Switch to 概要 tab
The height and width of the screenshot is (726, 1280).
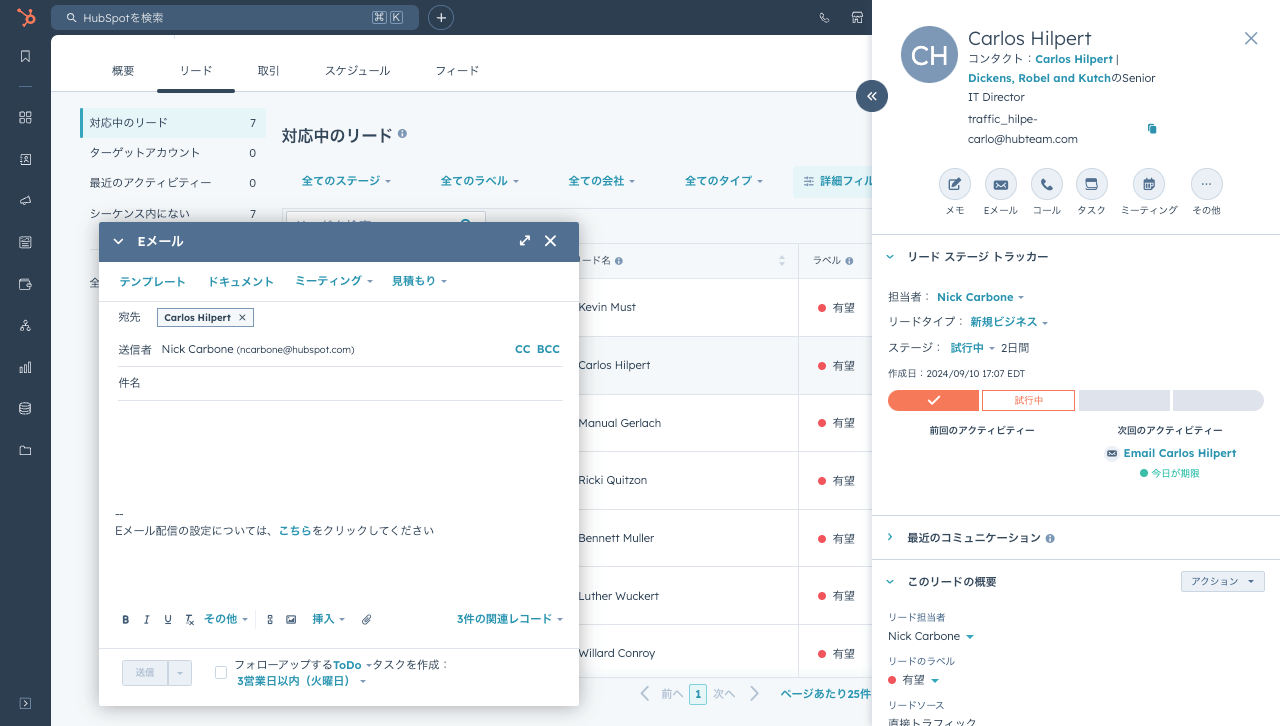point(123,71)
